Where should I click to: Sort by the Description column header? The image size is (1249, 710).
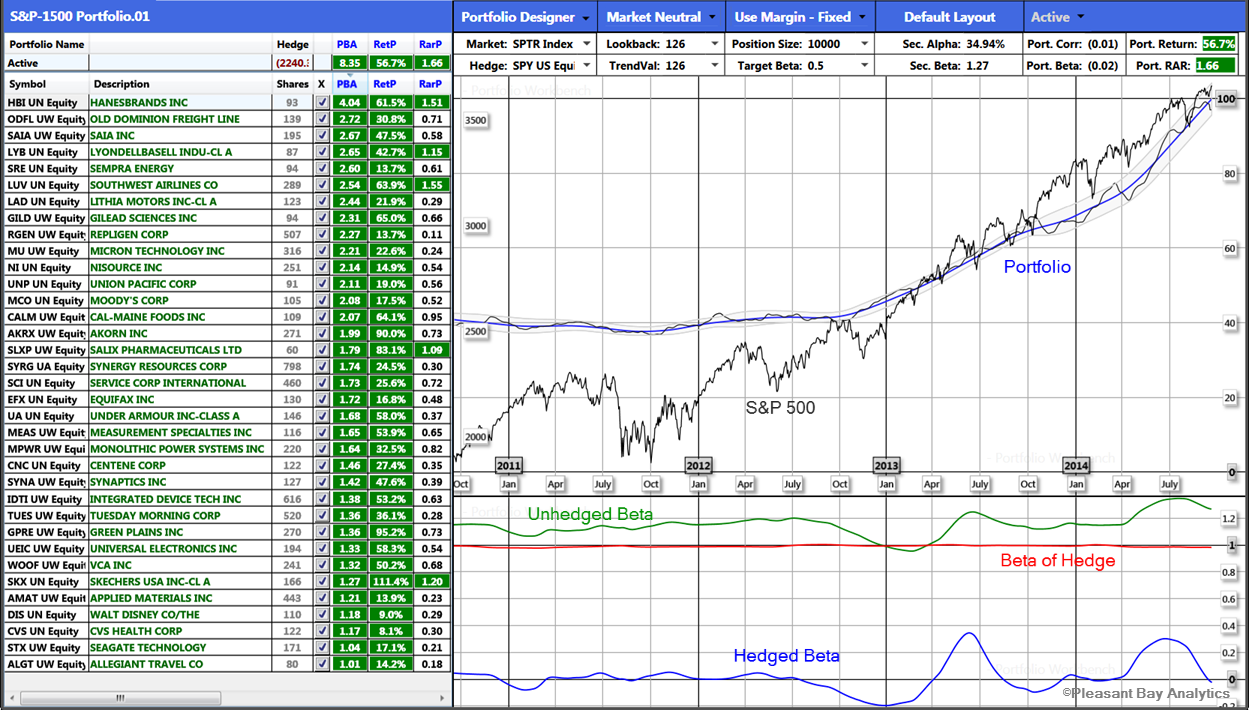point(180,84)
